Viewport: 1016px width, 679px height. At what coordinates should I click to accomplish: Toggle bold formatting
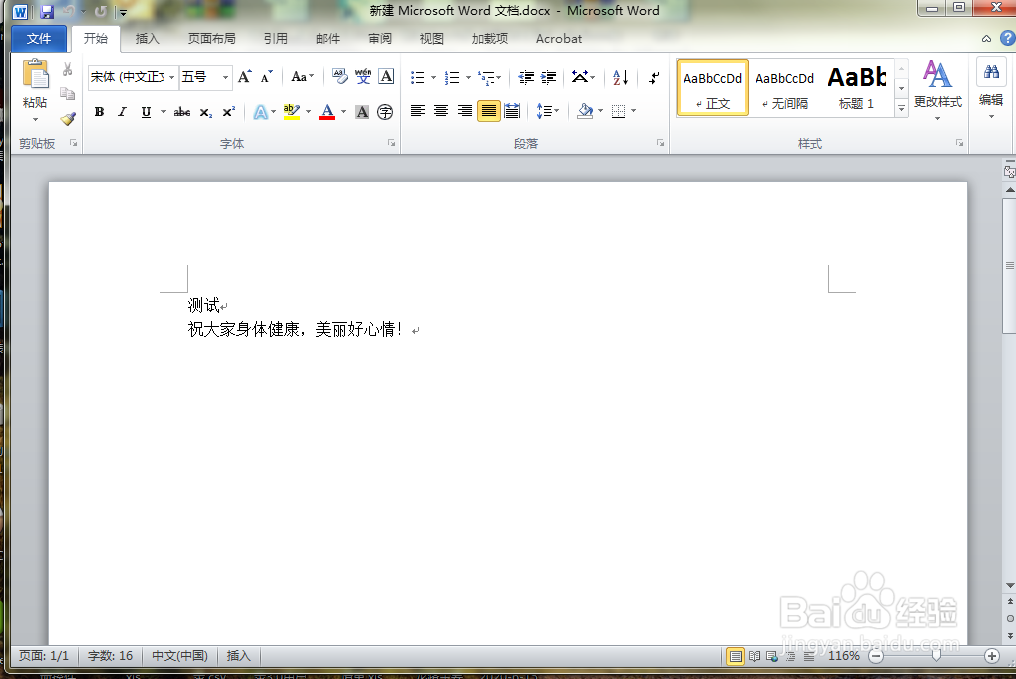click(98, 111)
